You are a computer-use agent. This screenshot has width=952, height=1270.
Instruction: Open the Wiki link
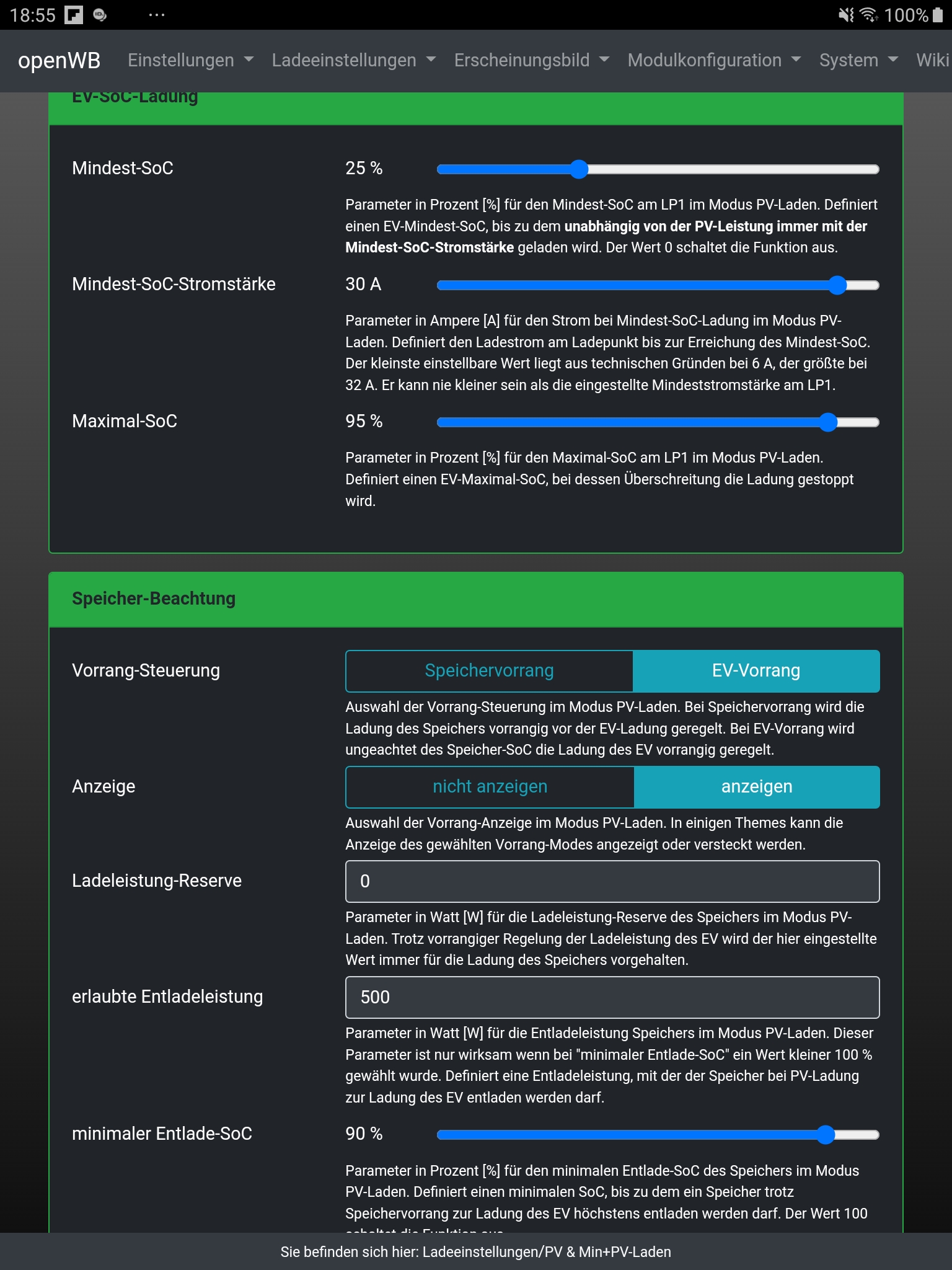[932, 60]
